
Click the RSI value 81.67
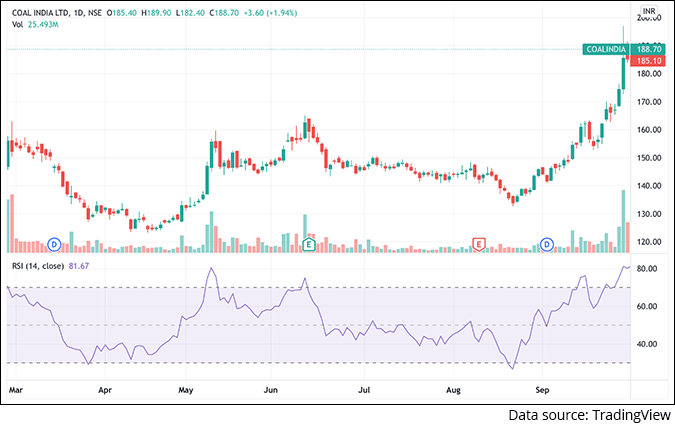click(79, 266)
